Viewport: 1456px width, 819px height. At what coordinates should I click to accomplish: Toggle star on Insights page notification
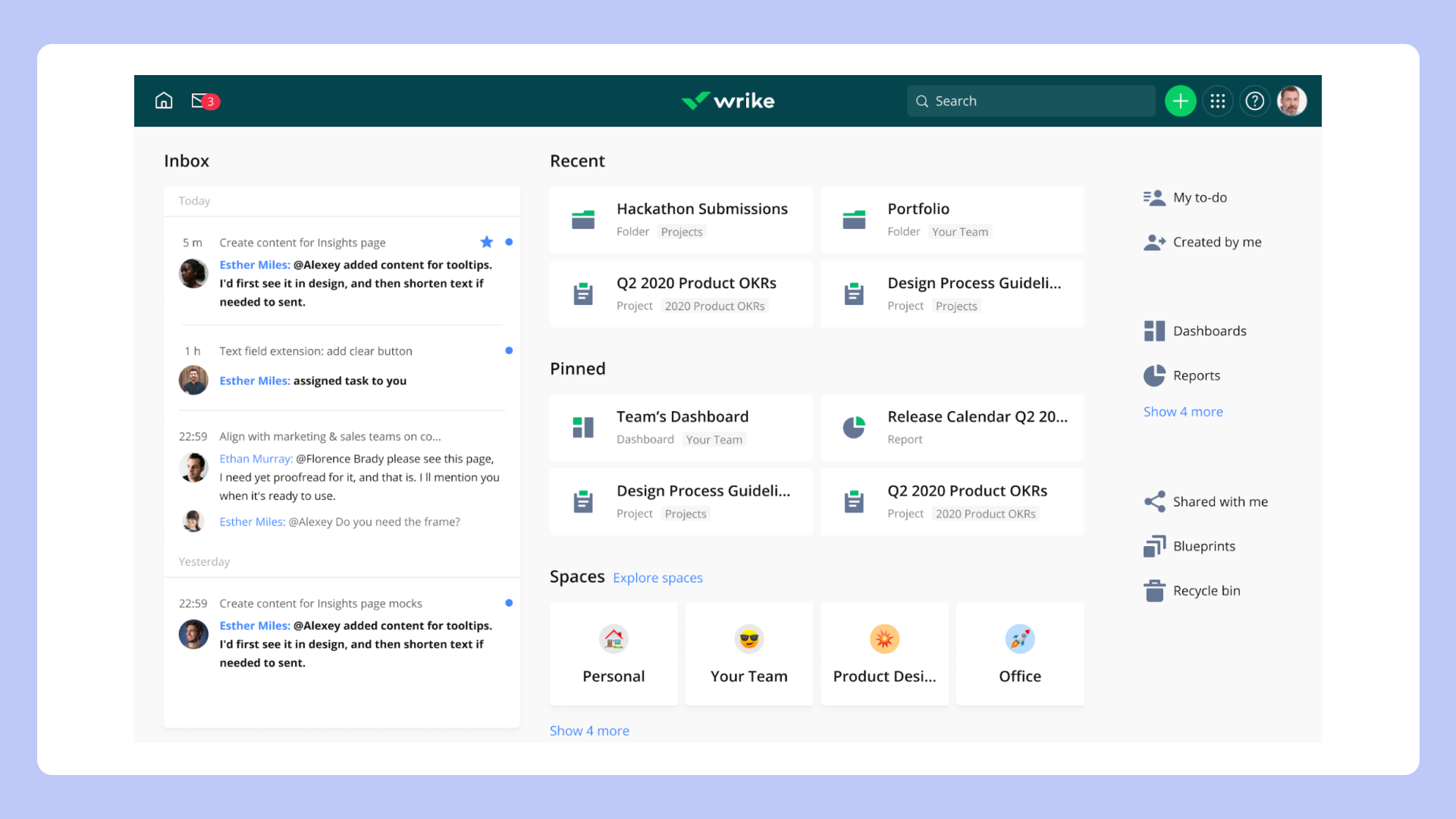487,242
